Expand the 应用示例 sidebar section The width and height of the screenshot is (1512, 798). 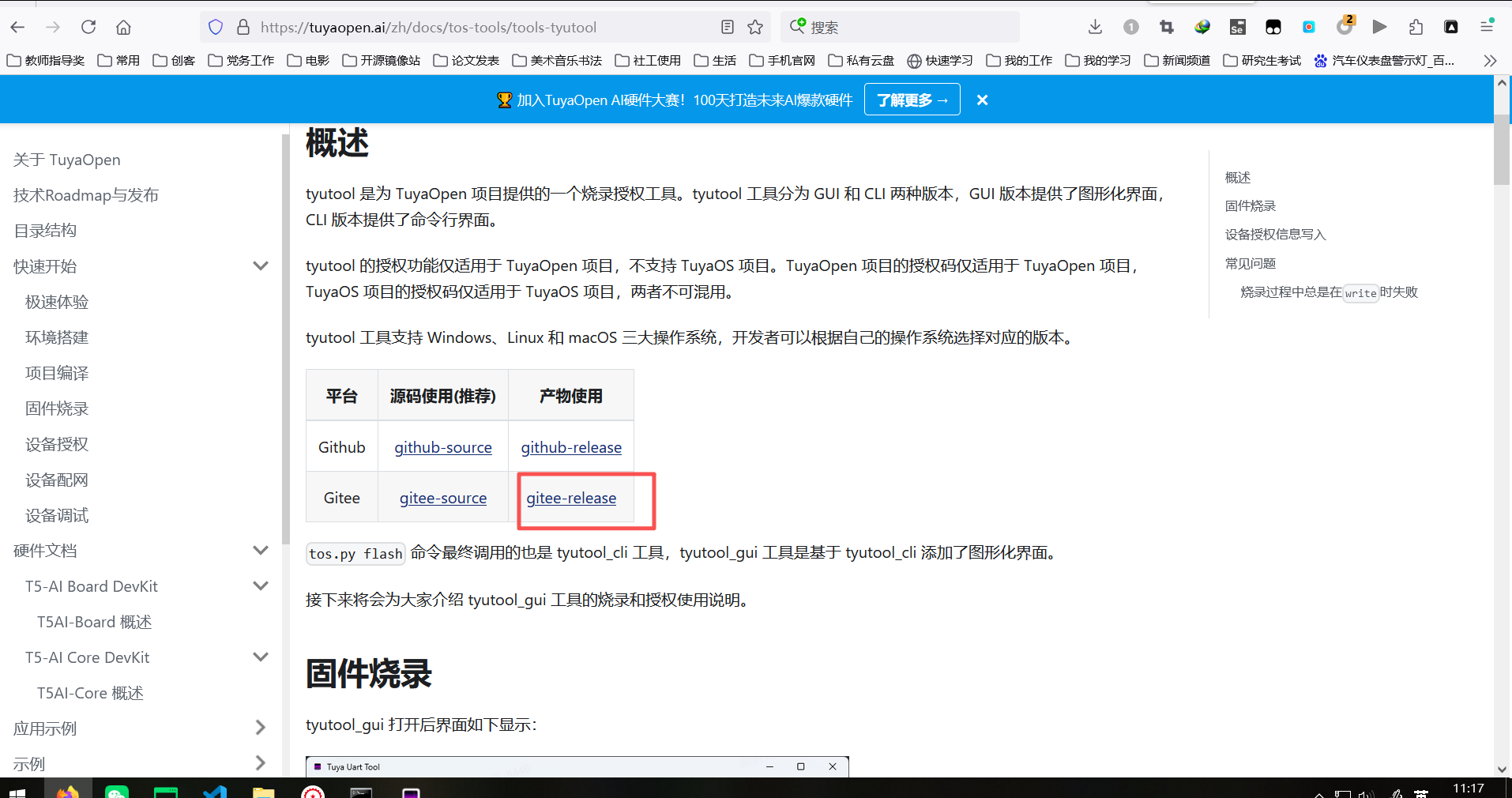[261, 728]
